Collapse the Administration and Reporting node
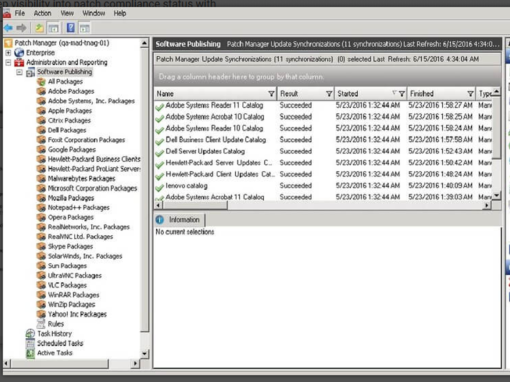This screenshot has width=510, height=382. 8,62
